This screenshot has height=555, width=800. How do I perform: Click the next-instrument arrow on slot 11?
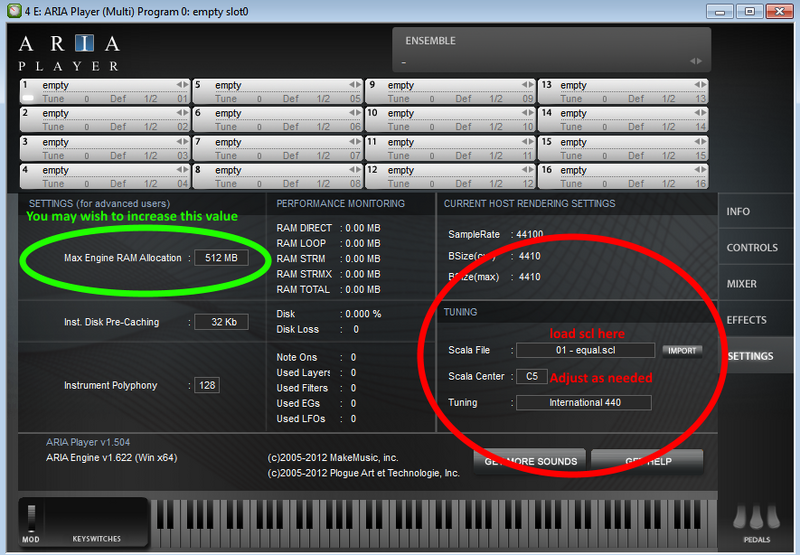coord(531,141)
